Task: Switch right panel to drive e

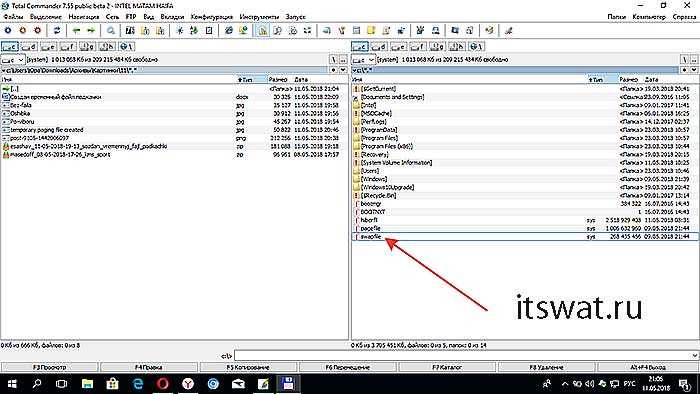Action: pyautogui.click(x=399, y=46)
